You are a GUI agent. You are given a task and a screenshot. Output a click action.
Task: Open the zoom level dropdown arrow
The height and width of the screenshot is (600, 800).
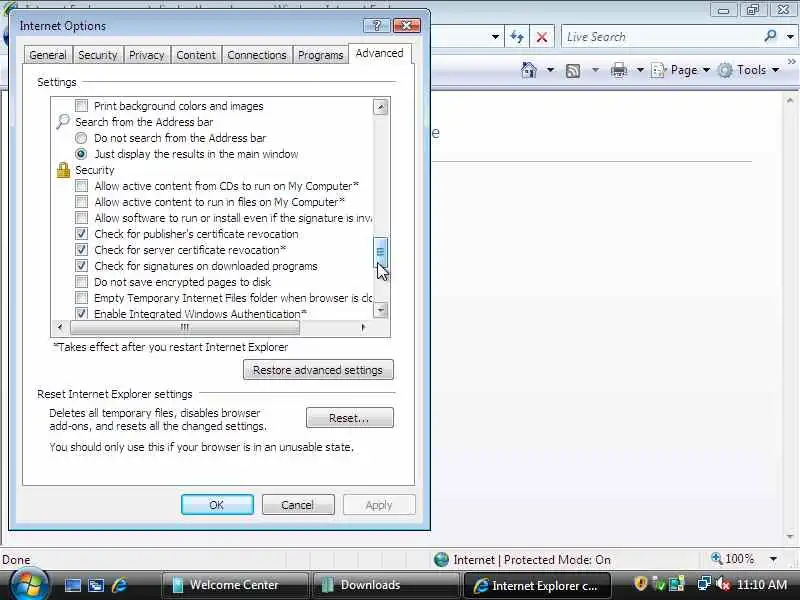pos(773,559)
